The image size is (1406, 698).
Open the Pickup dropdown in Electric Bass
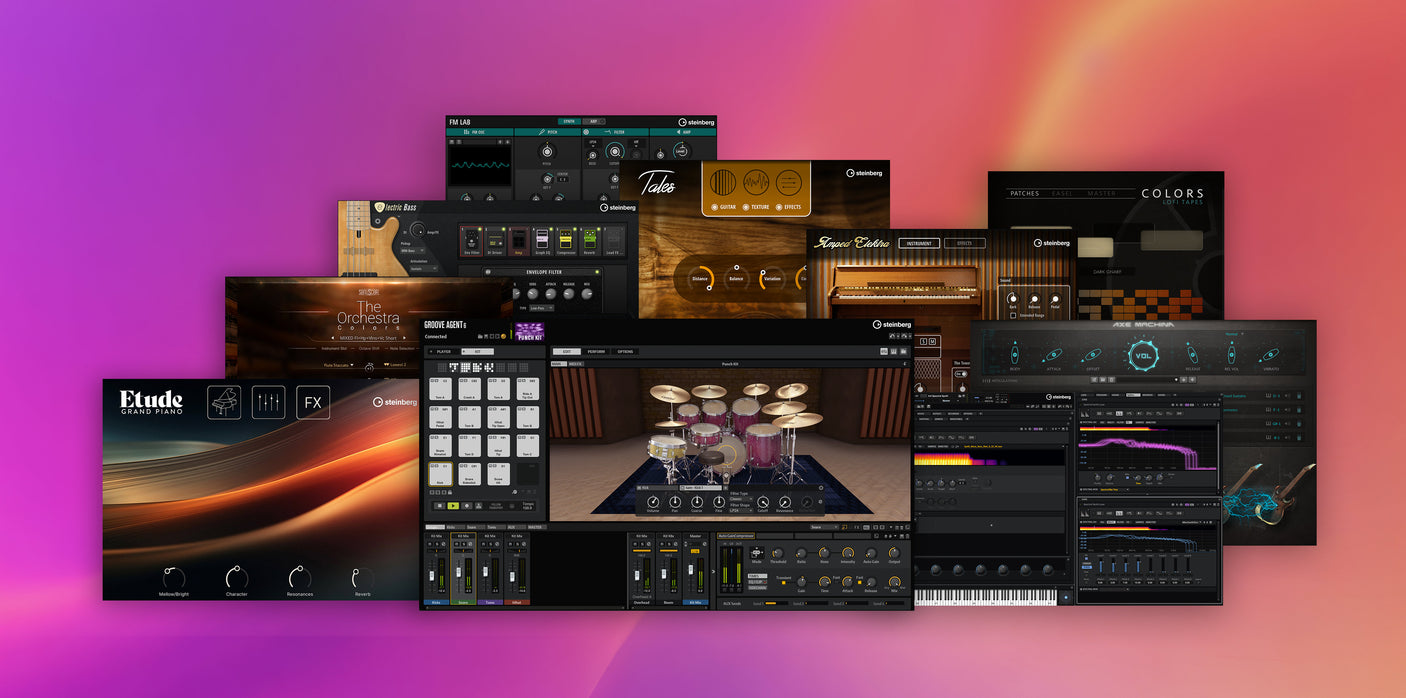412,251
